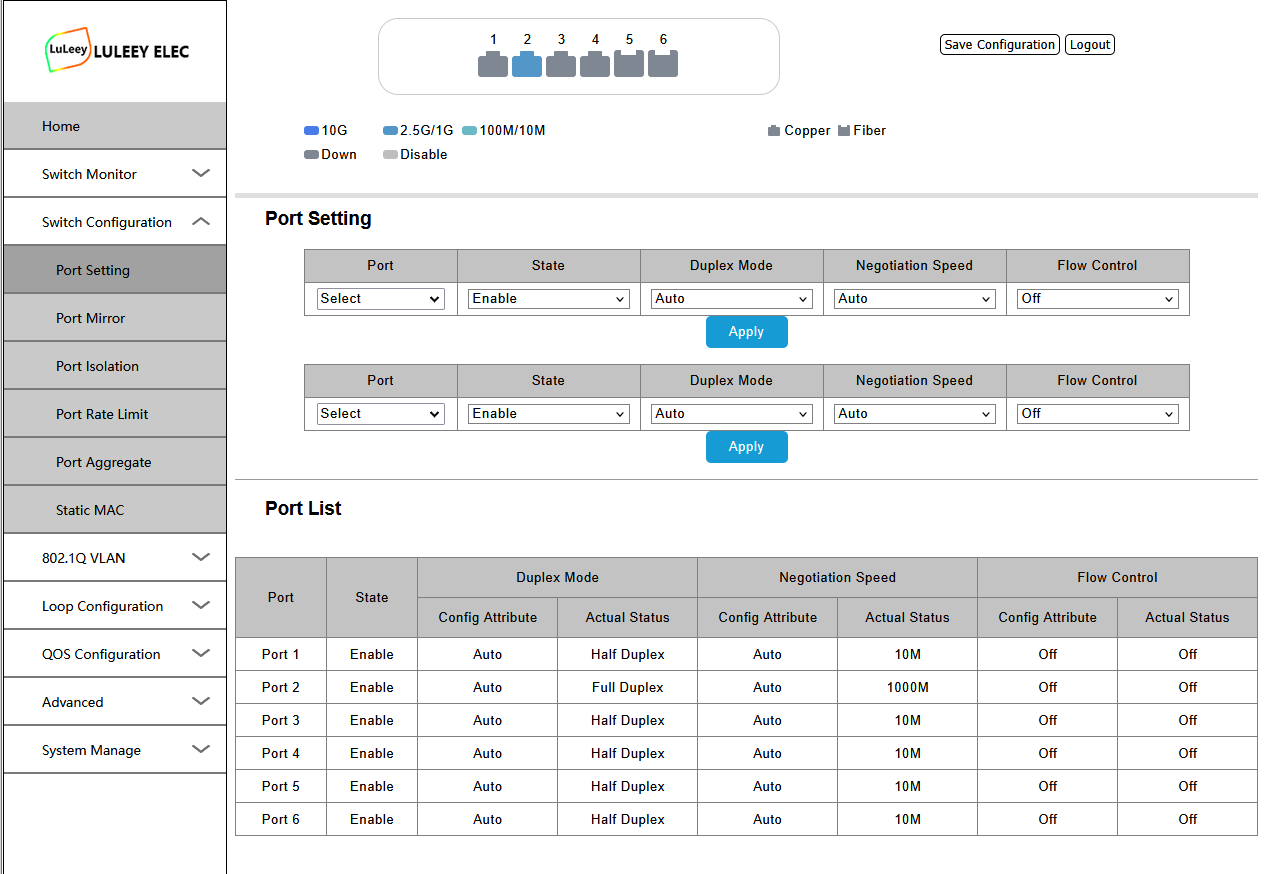Image resolution: width=1264 pixels, height=874 pixels.
Task: Open the second Flow Control dropdown
Action: point(1098,414)
